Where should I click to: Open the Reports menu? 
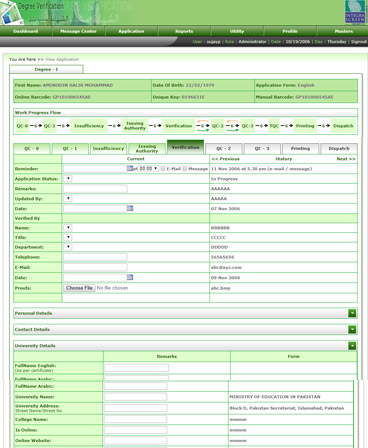click(184, 31)
